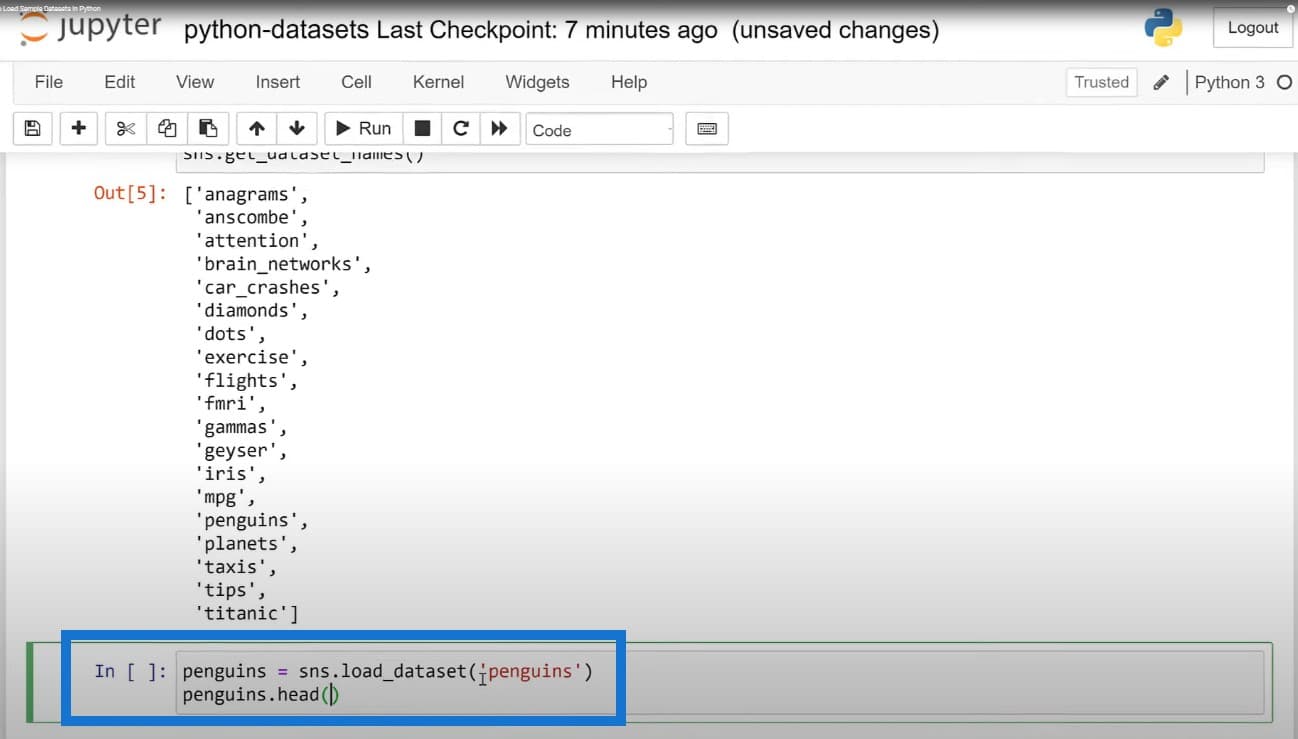This screenshot has height=739, width=1298.
Task: Click the 'car_crashes' output line
Action: tap(268, 287)
